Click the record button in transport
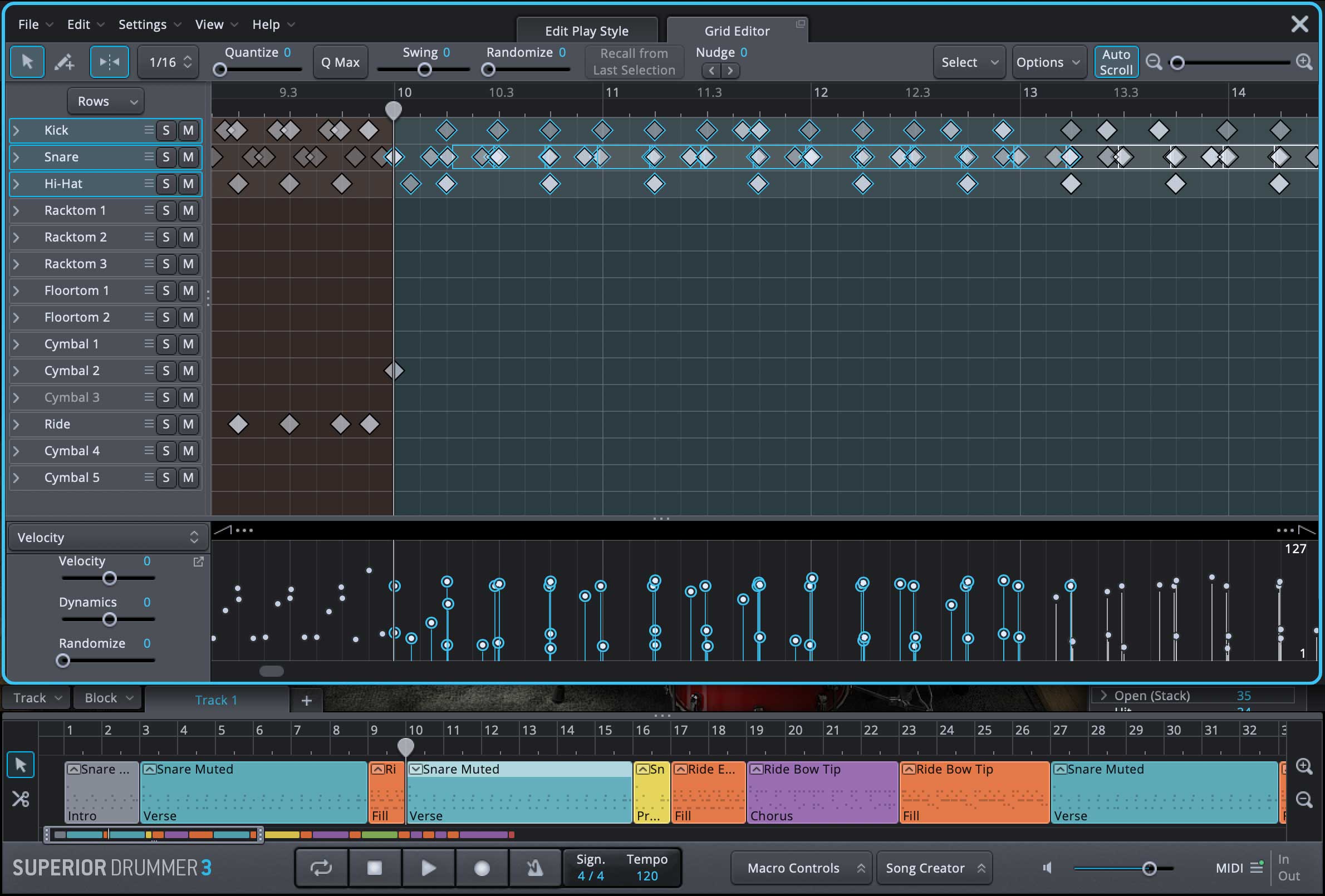 coord(482,868)
